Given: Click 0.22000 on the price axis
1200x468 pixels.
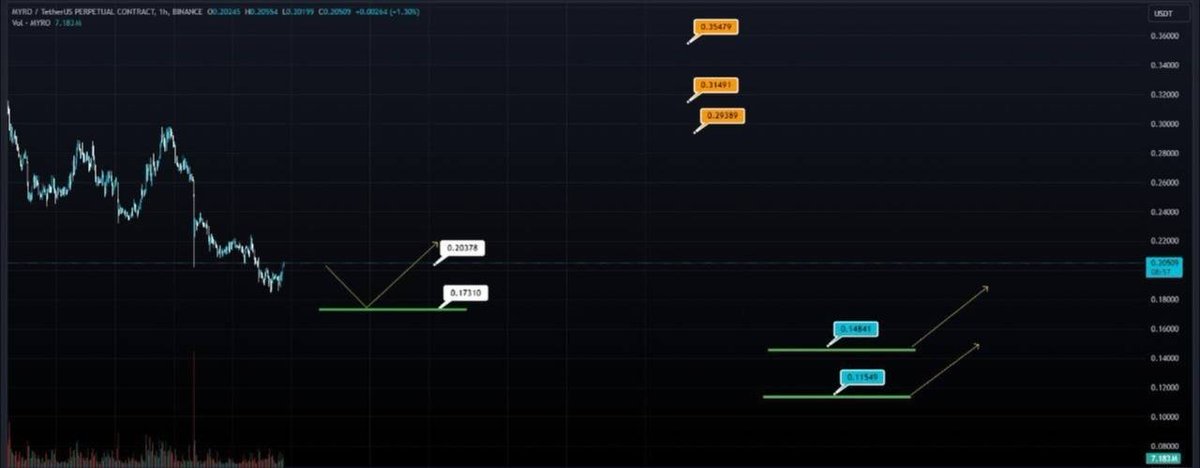Looking at the screenshot, I should [1166, 241].
